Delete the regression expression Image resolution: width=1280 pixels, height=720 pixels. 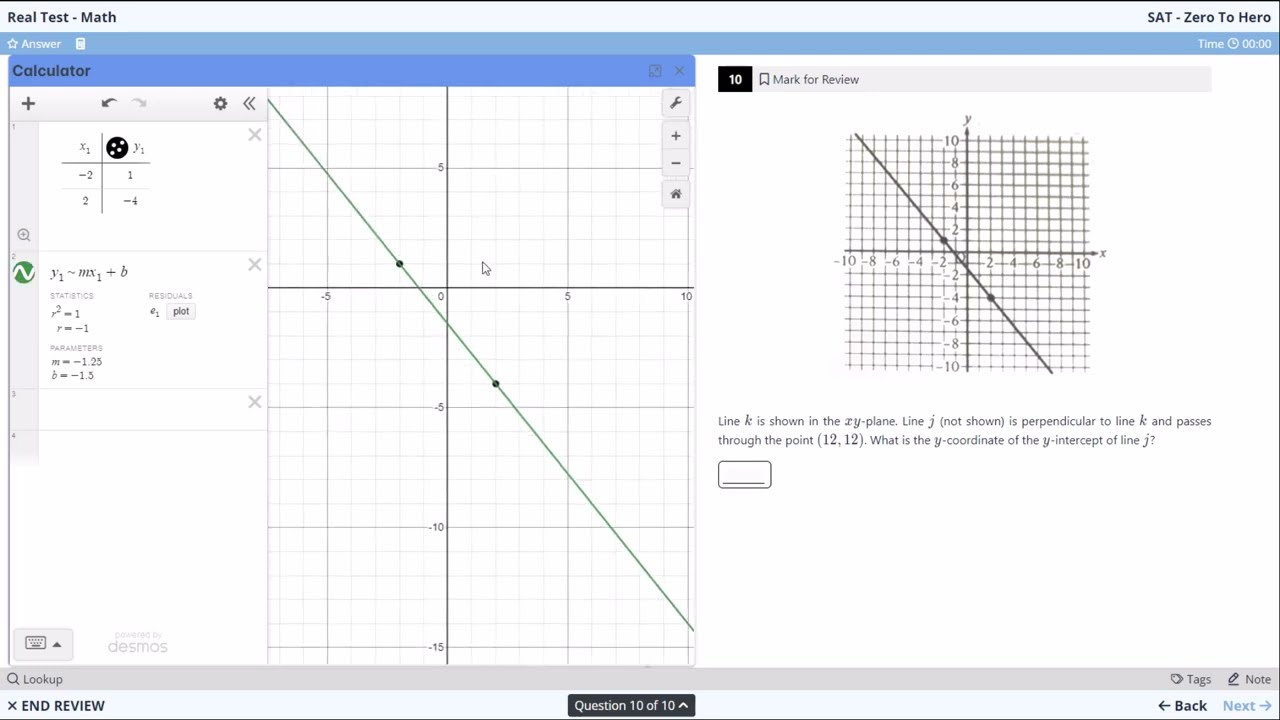[x=255, y=264]
